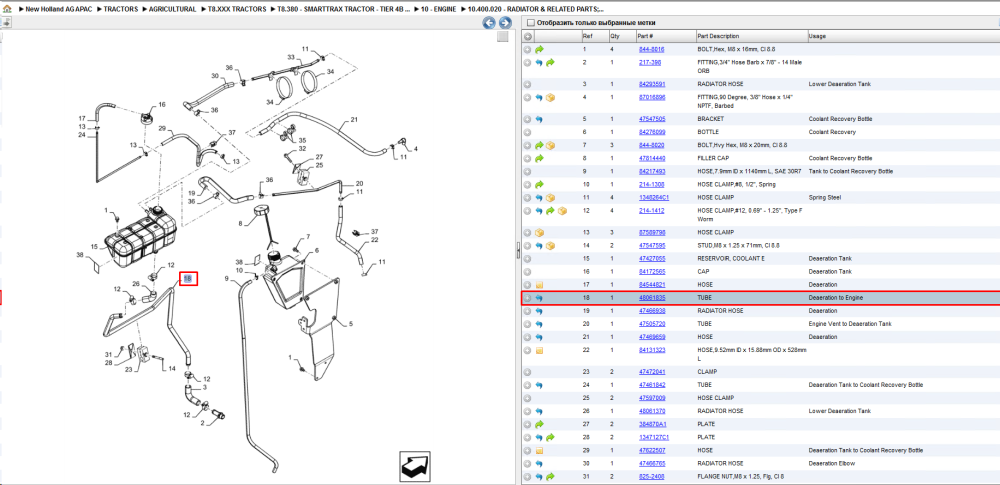This screenshot has height=485, width=1000.
Task: Open AGRICULTURAL breadcrumb
Action: [x=172, y=10]
